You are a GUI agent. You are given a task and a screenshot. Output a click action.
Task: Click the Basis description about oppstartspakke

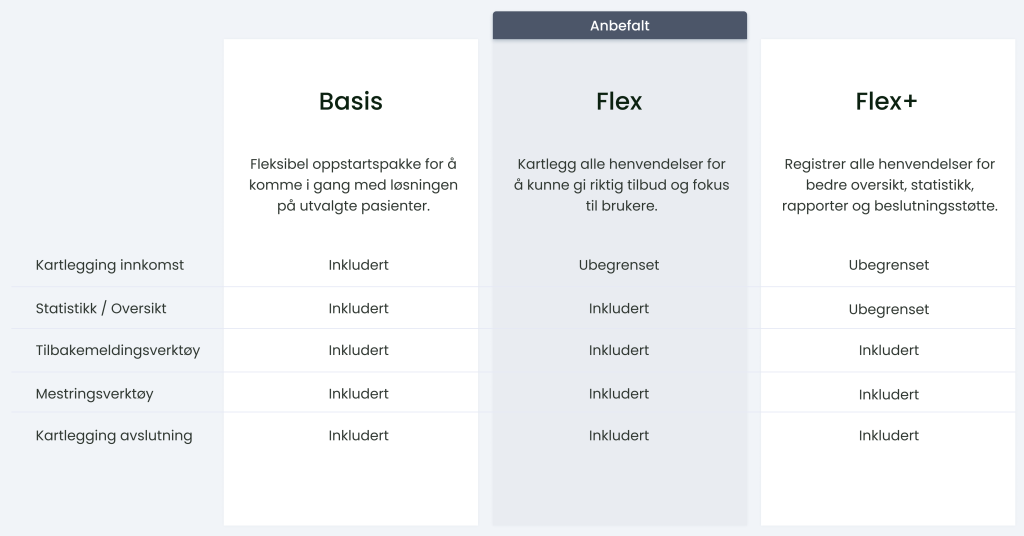(353, 185)
